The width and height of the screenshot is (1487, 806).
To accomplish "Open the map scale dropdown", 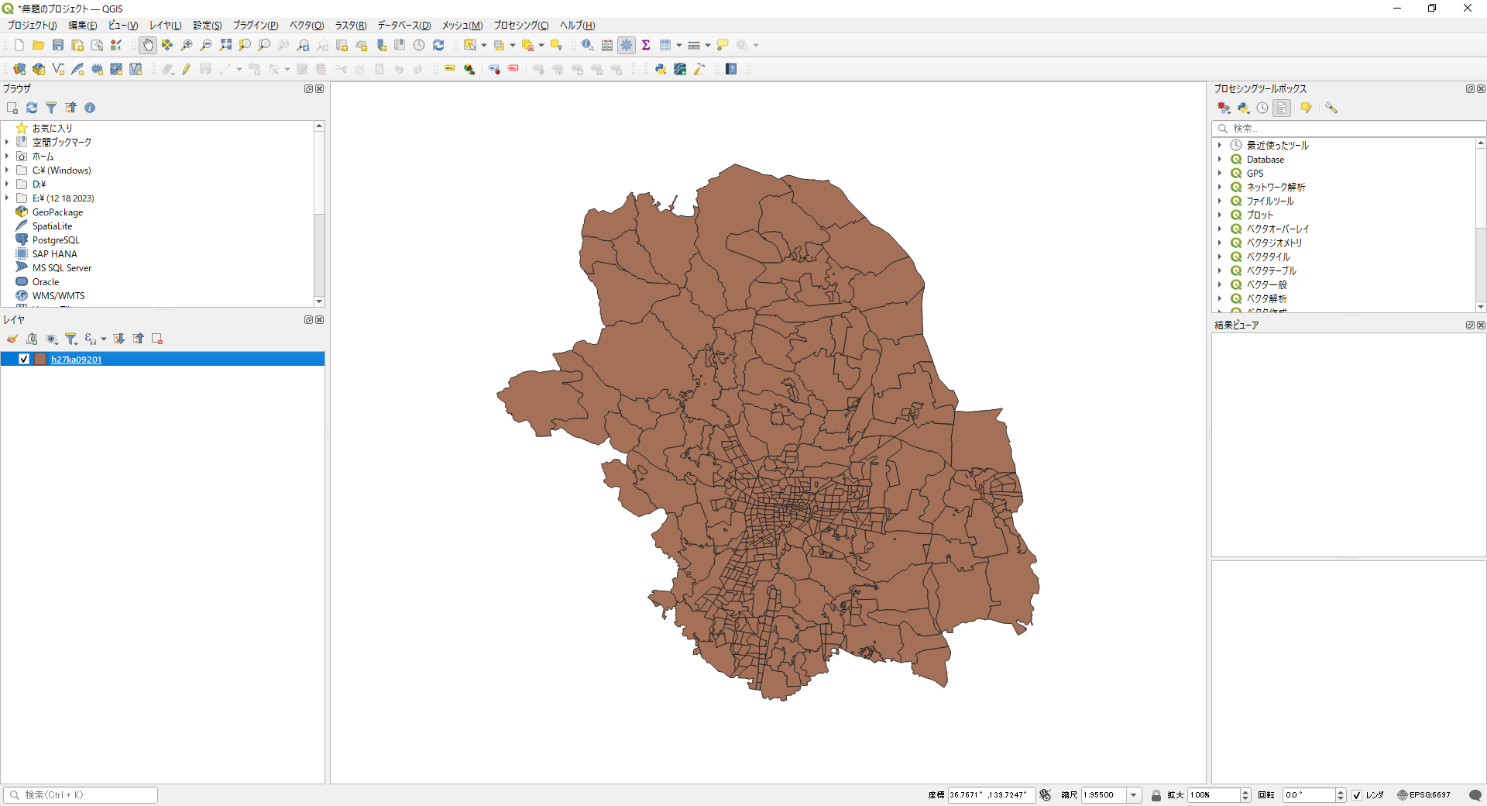I will pos(1134,795).
